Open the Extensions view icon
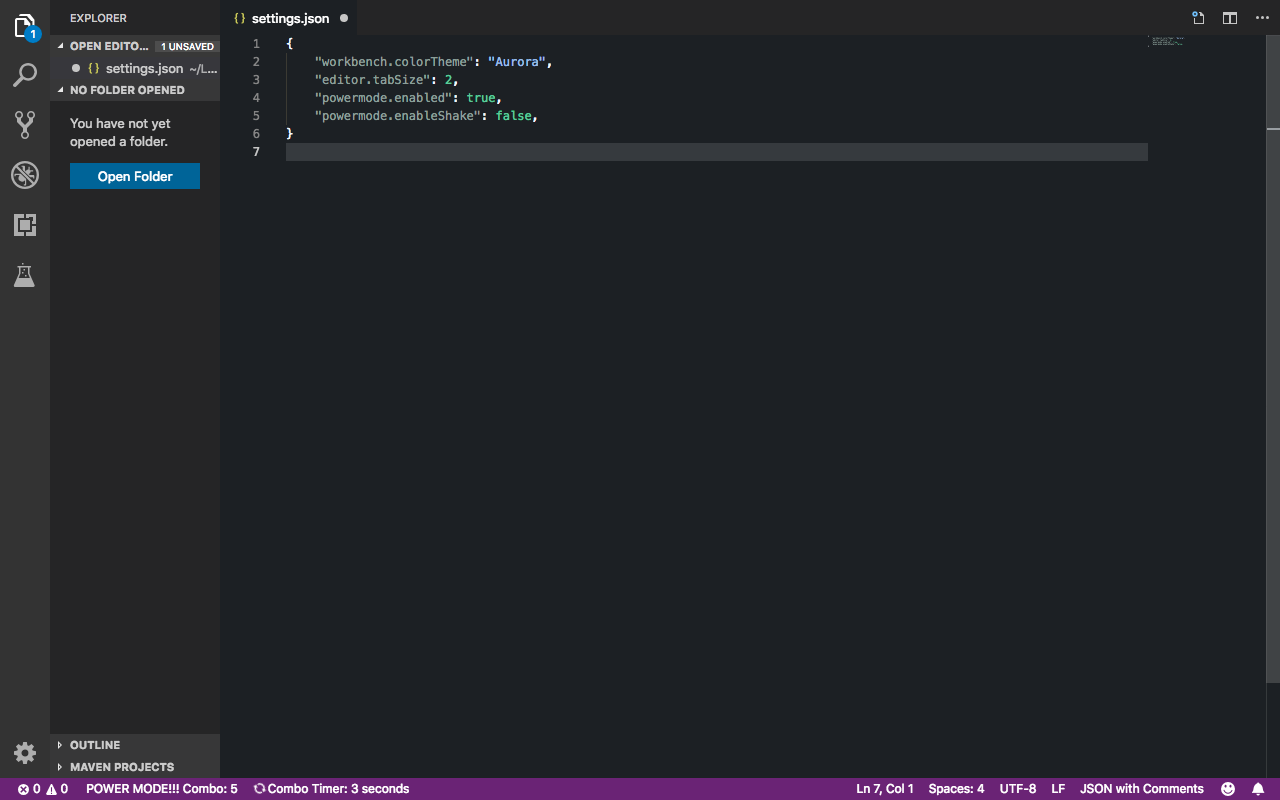Screen dimensions: 1280x800 [x=25, y=225]
